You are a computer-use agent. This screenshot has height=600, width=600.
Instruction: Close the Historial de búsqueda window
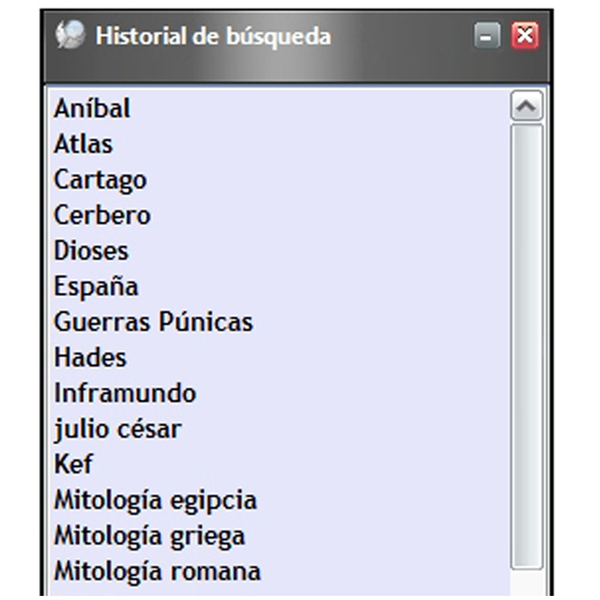pyautogui.click(x=525, y=36)
